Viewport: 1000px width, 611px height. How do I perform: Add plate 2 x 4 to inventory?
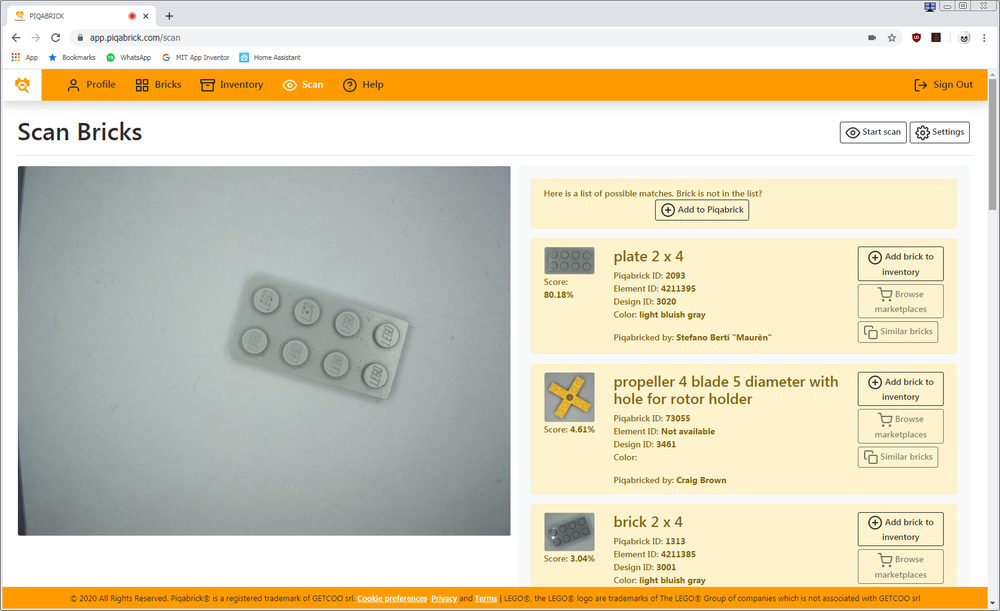point(901,263)
